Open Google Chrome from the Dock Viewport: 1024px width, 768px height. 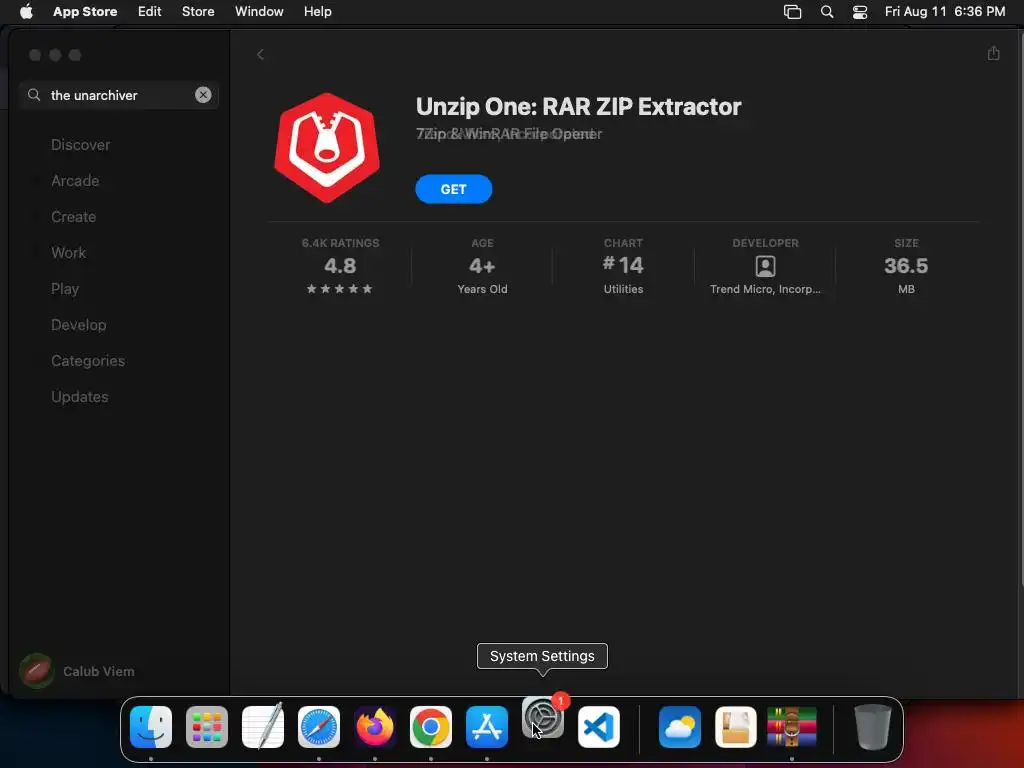(431, 727)
